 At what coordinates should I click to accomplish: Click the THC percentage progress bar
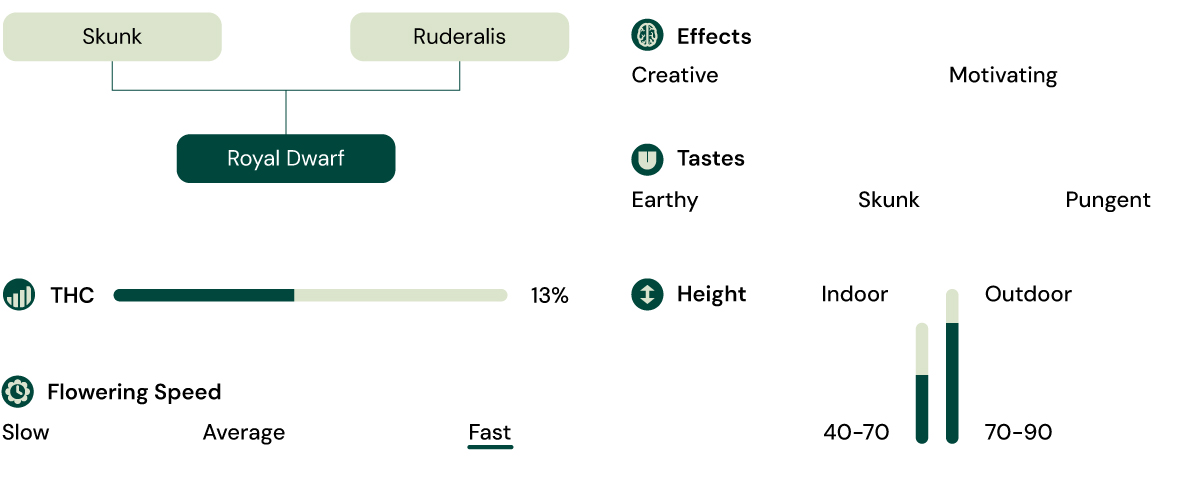[310, 295]
